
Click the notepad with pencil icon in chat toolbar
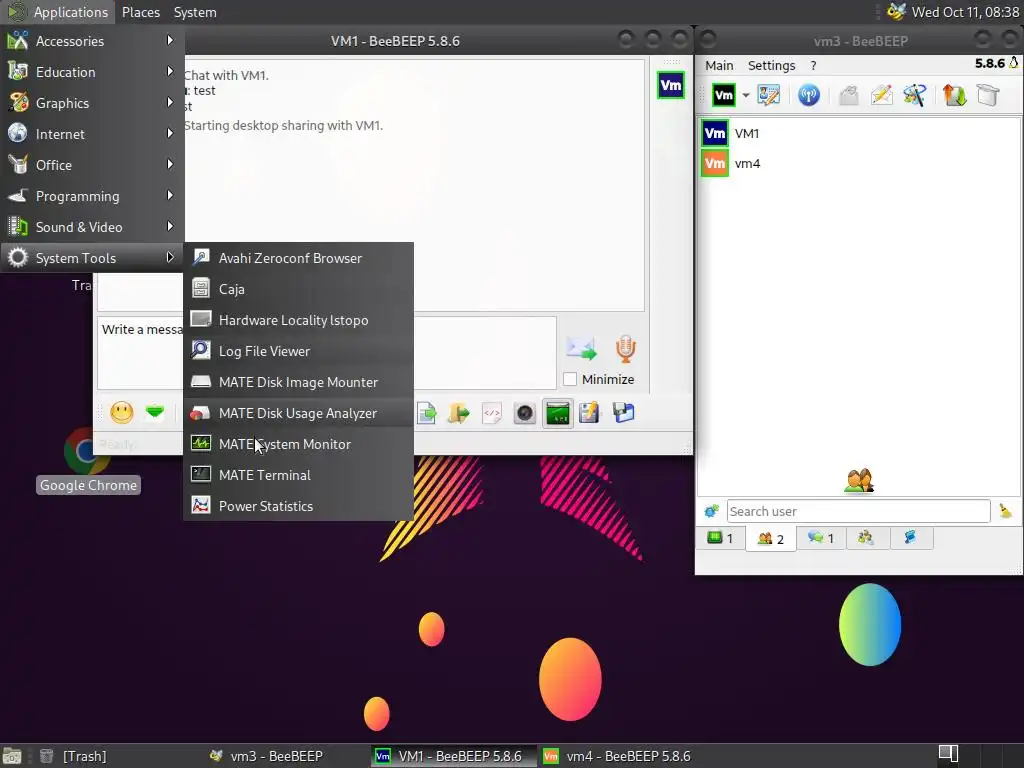point(589,413)
